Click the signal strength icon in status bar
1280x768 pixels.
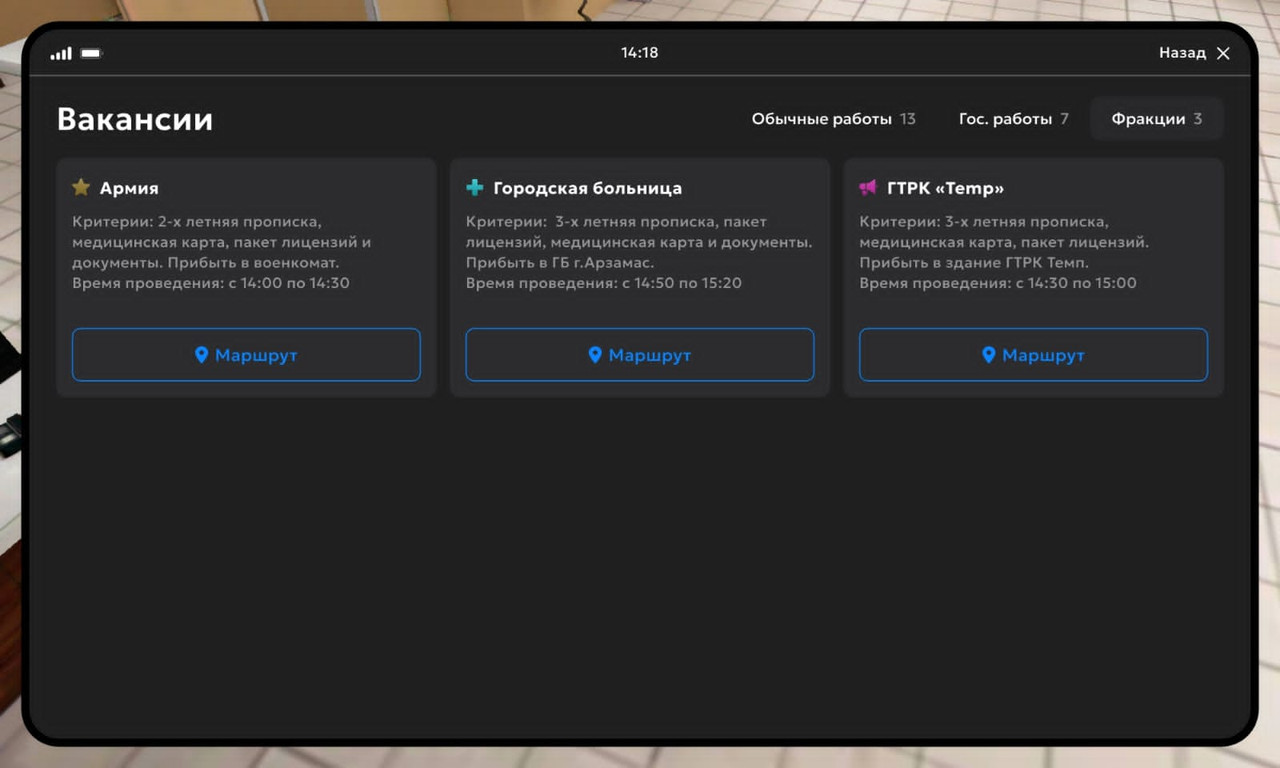click(61, 53)
